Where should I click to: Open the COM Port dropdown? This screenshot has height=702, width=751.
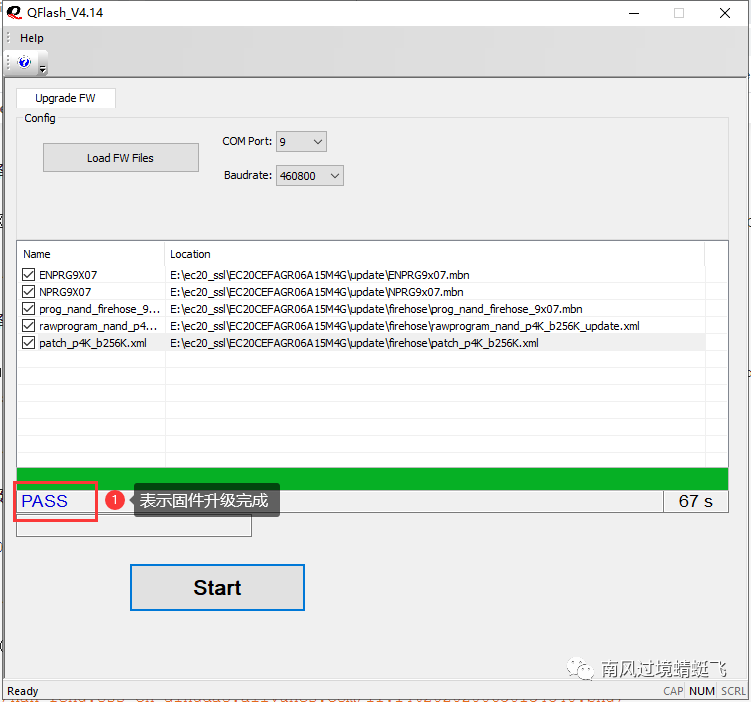301,142
